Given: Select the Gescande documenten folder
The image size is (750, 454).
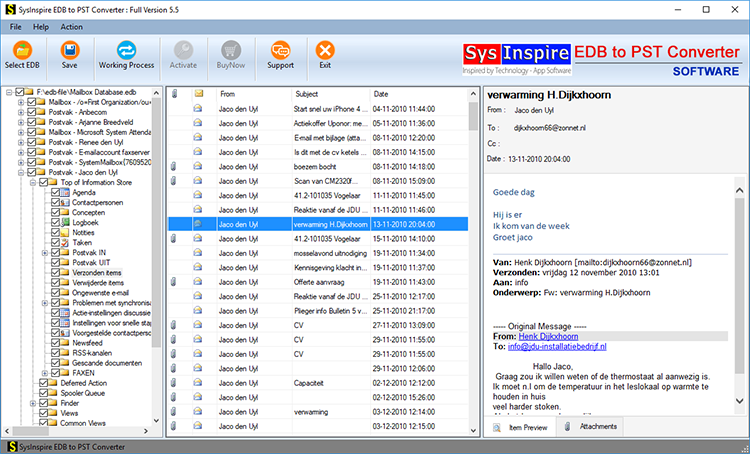Looking at the screenshot, I should (107, 363).
